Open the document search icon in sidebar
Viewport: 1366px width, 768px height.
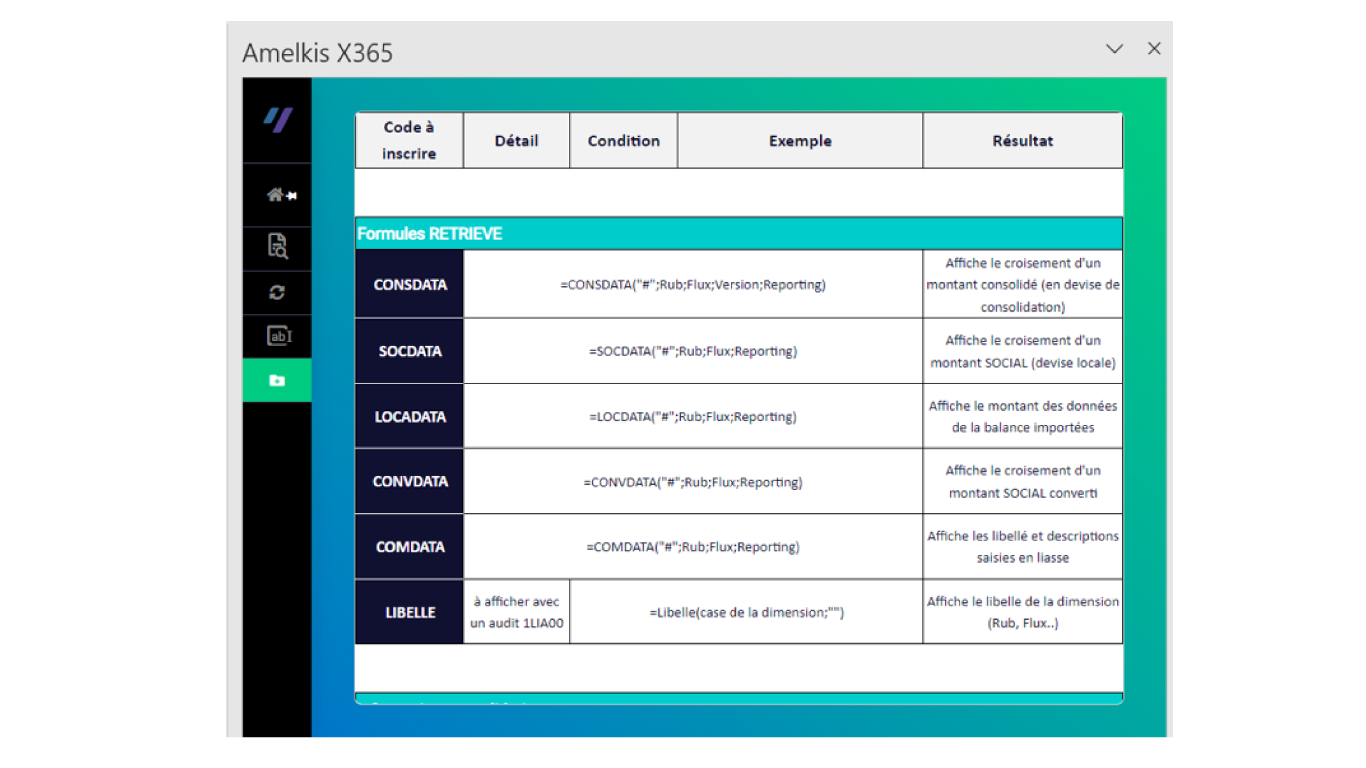(x=277, y=247)
